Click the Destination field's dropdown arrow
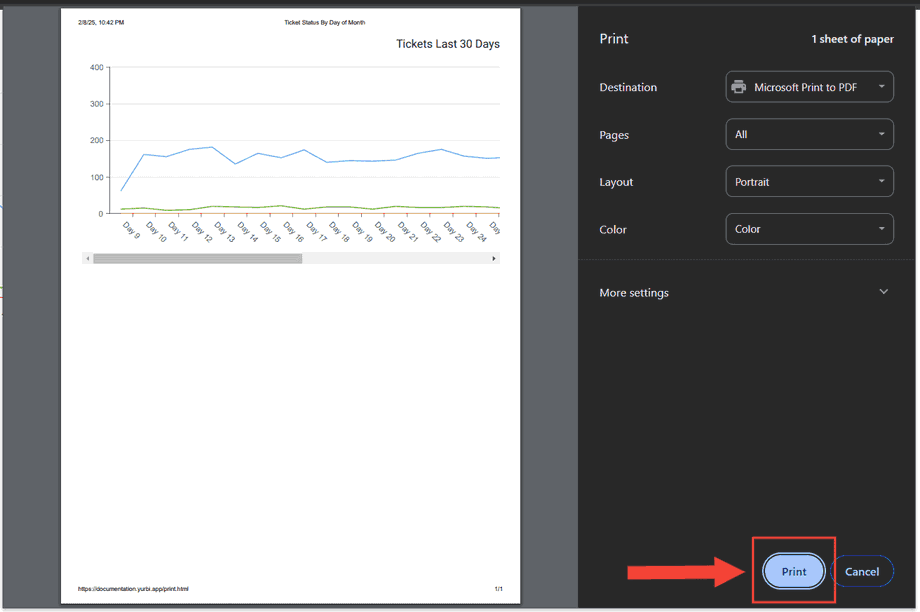This screenshot has height=612, width=920. (x=881, y=87)
